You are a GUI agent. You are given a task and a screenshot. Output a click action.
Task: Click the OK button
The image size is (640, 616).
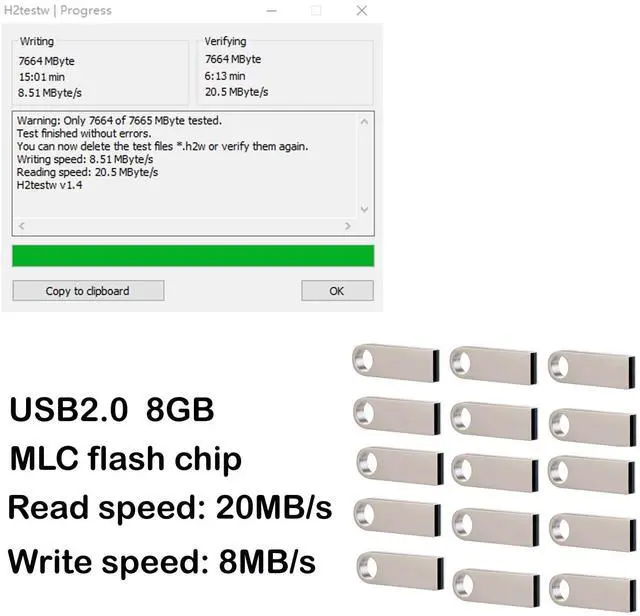[x=337, y=291]
